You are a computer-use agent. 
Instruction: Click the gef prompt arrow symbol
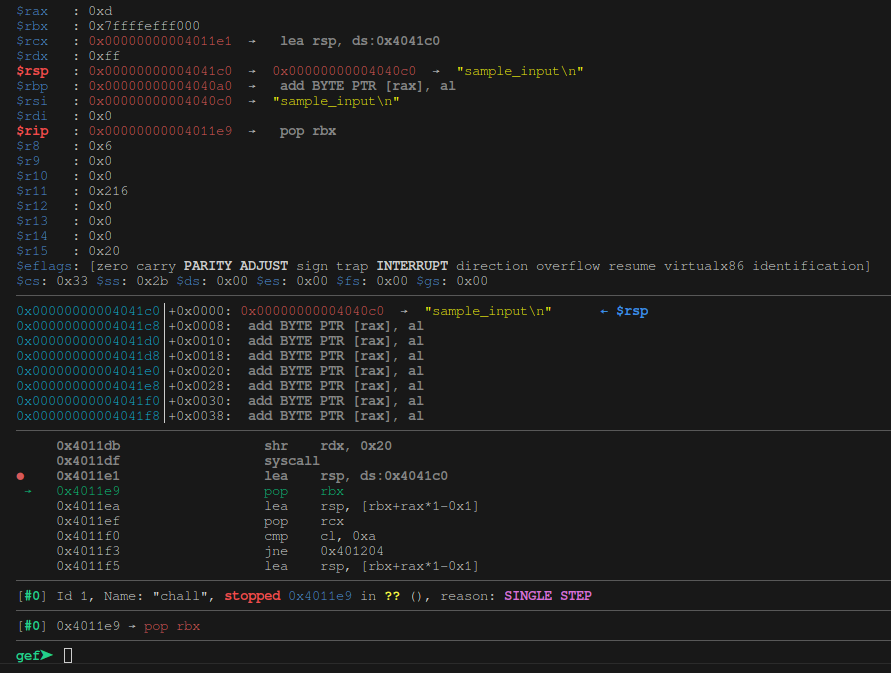tap(47, 656)
